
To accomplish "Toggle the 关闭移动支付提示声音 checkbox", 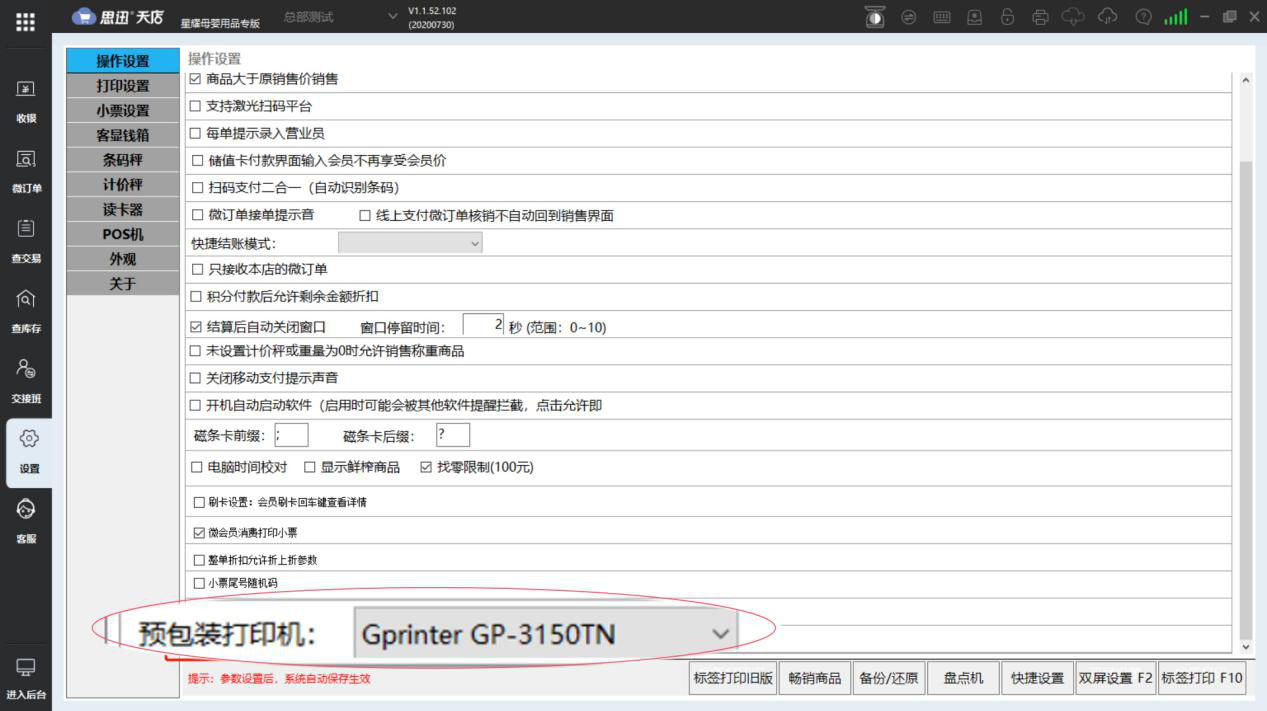I will click(196, 378).
